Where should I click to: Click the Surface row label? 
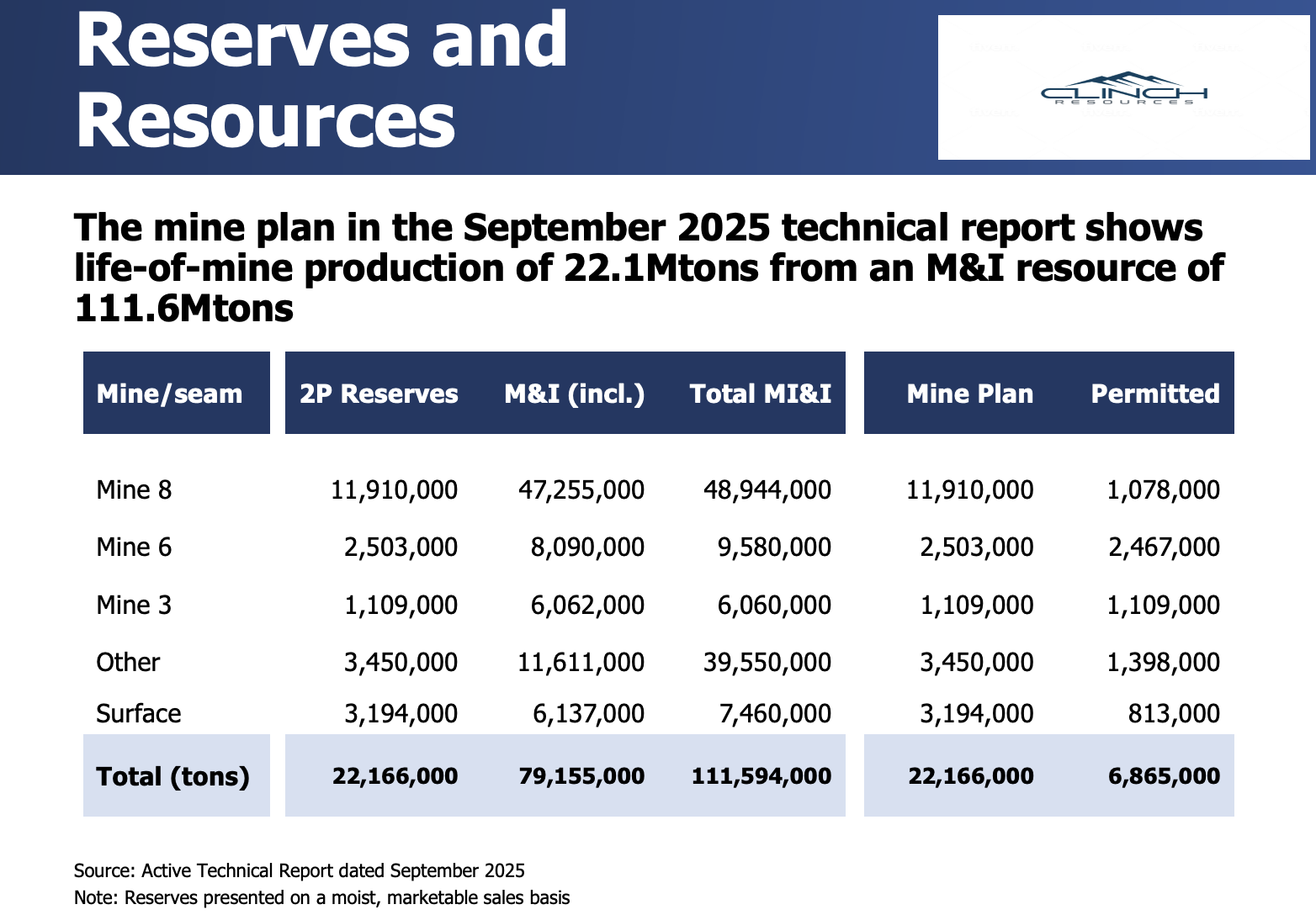tap(139, 714)
